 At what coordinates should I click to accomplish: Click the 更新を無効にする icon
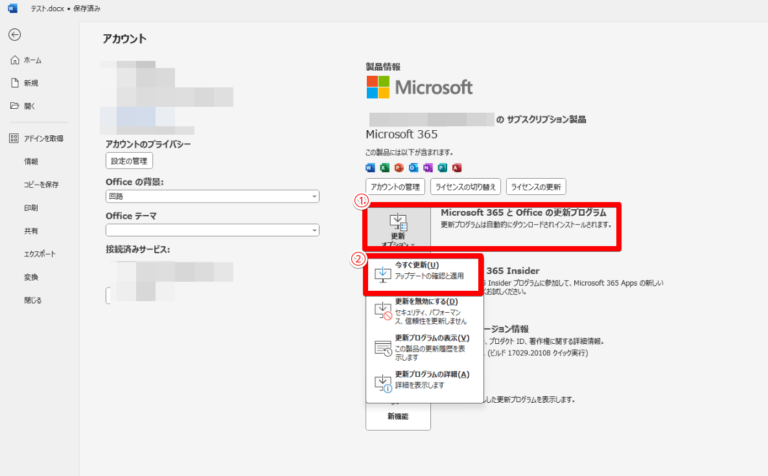(383, 311)
